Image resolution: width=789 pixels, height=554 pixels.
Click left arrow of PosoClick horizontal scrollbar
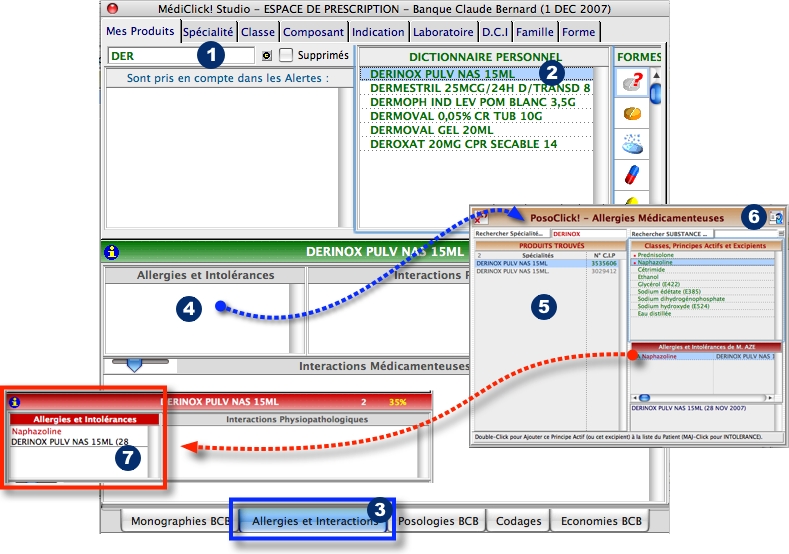[x=635, y=398]
